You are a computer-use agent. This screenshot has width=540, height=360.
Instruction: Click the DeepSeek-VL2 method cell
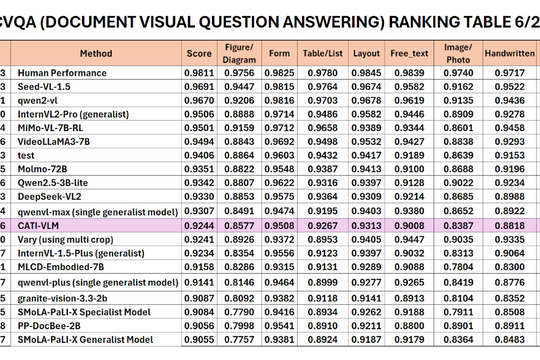tap(96, 196)
